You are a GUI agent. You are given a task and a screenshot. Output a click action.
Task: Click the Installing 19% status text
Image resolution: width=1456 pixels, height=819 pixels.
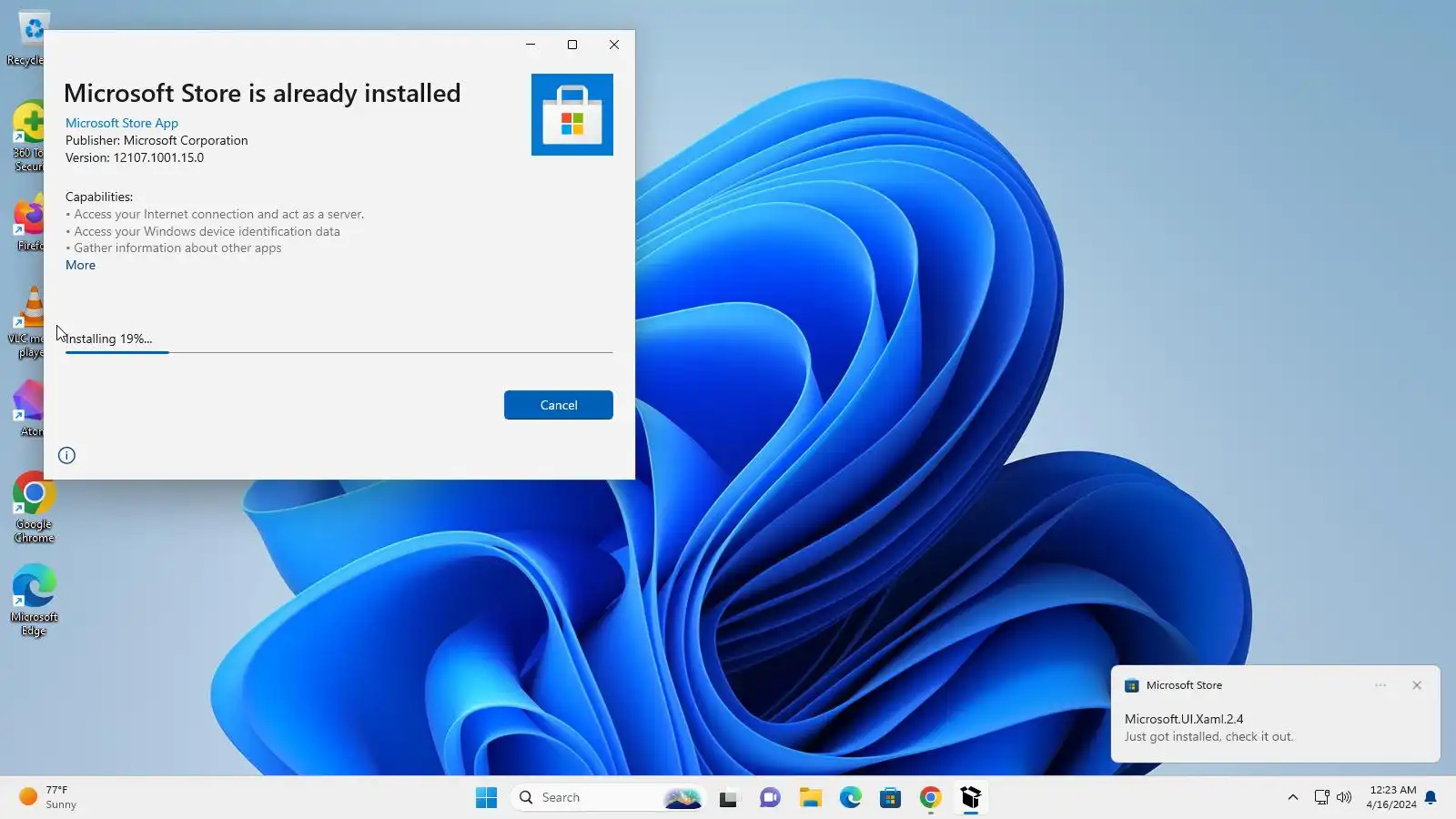coord(108,339)
